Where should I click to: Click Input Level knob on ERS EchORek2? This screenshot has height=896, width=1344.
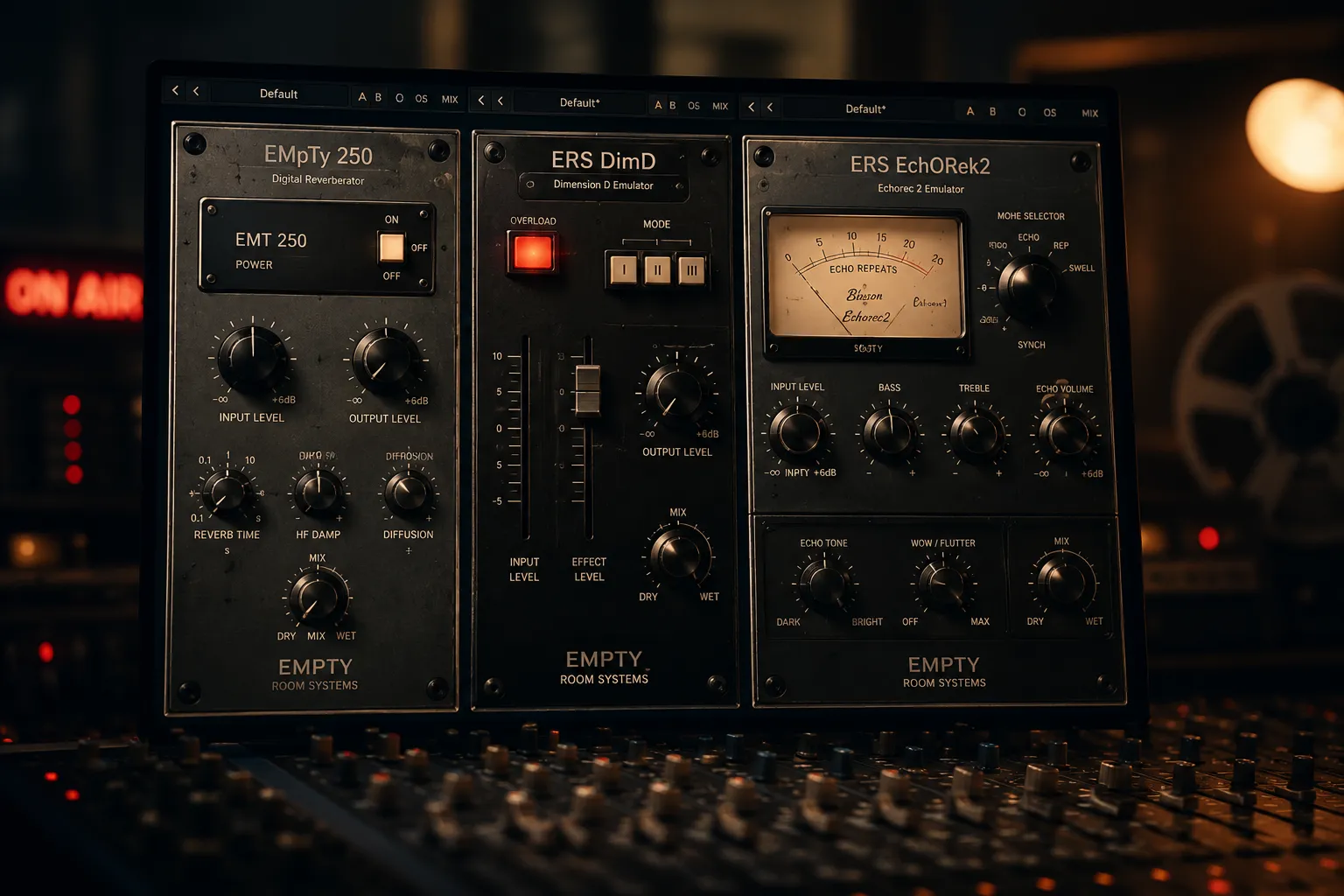(798, 431)
